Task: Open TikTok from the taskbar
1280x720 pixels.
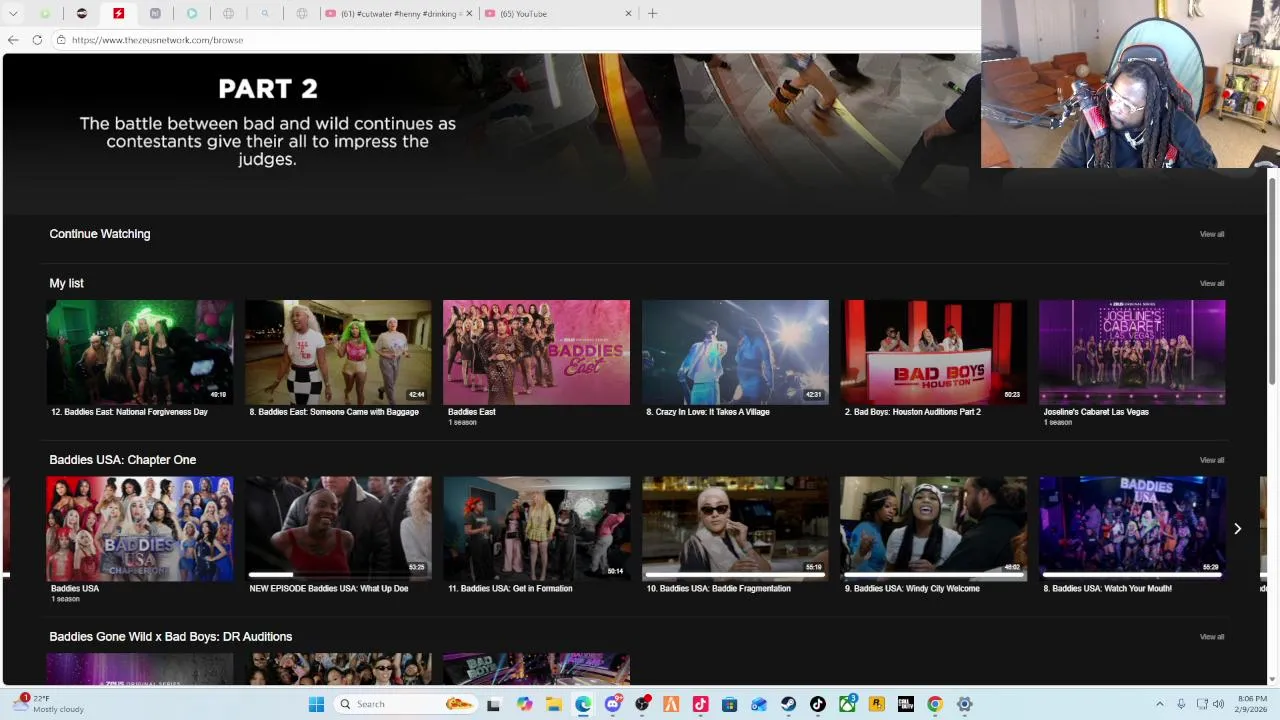Action: pos(818,704)
